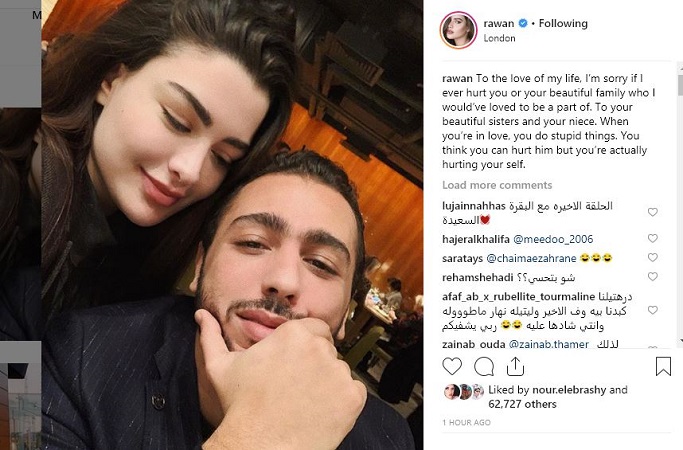Expand Load more comments

[497, 185]
